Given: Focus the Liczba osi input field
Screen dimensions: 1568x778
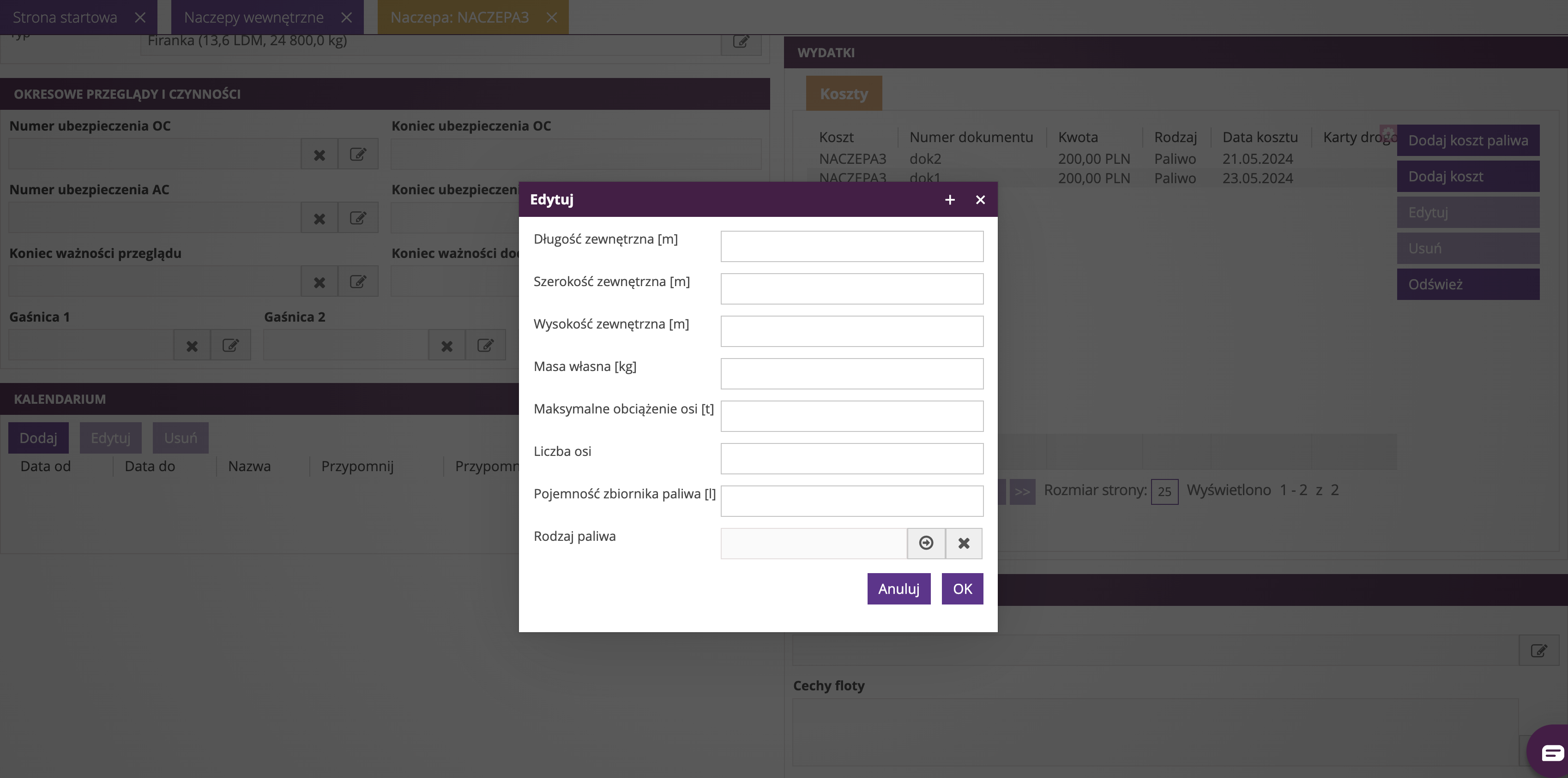Looking at the screenshot, I should (851, 459).
